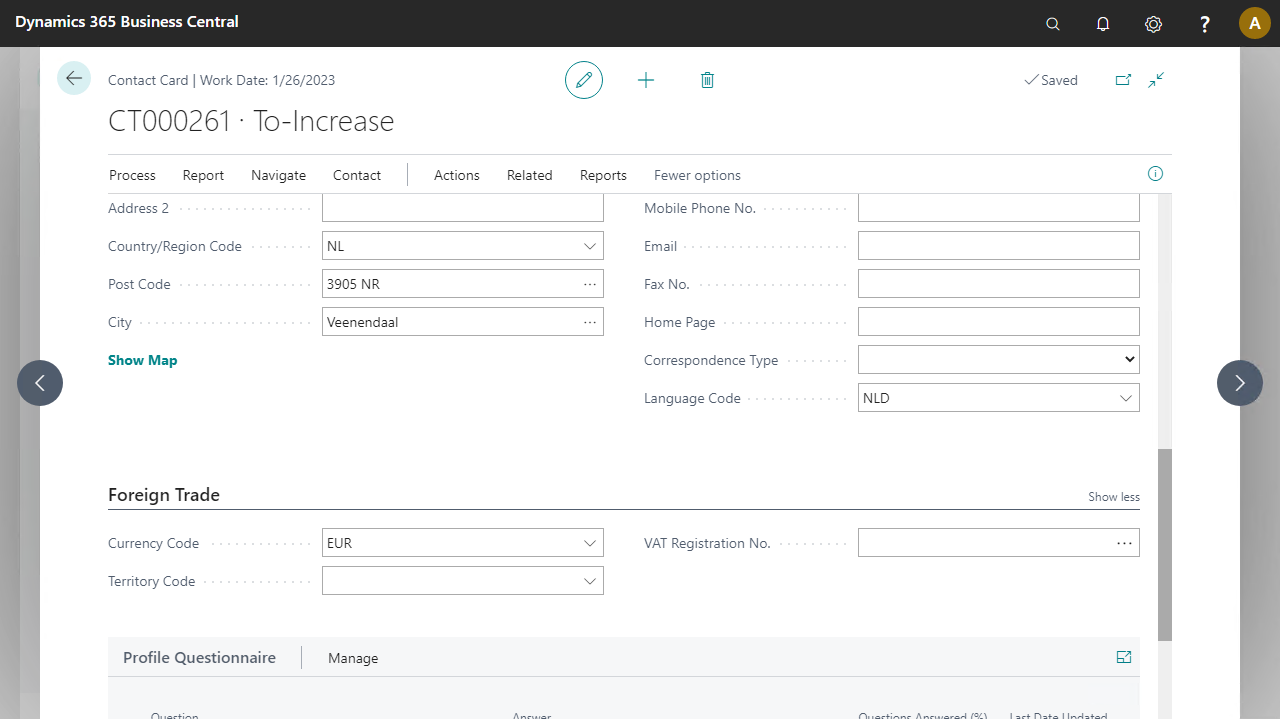Click the pencil edit icon
The image size is (1280, 720).
coord(584,80)
